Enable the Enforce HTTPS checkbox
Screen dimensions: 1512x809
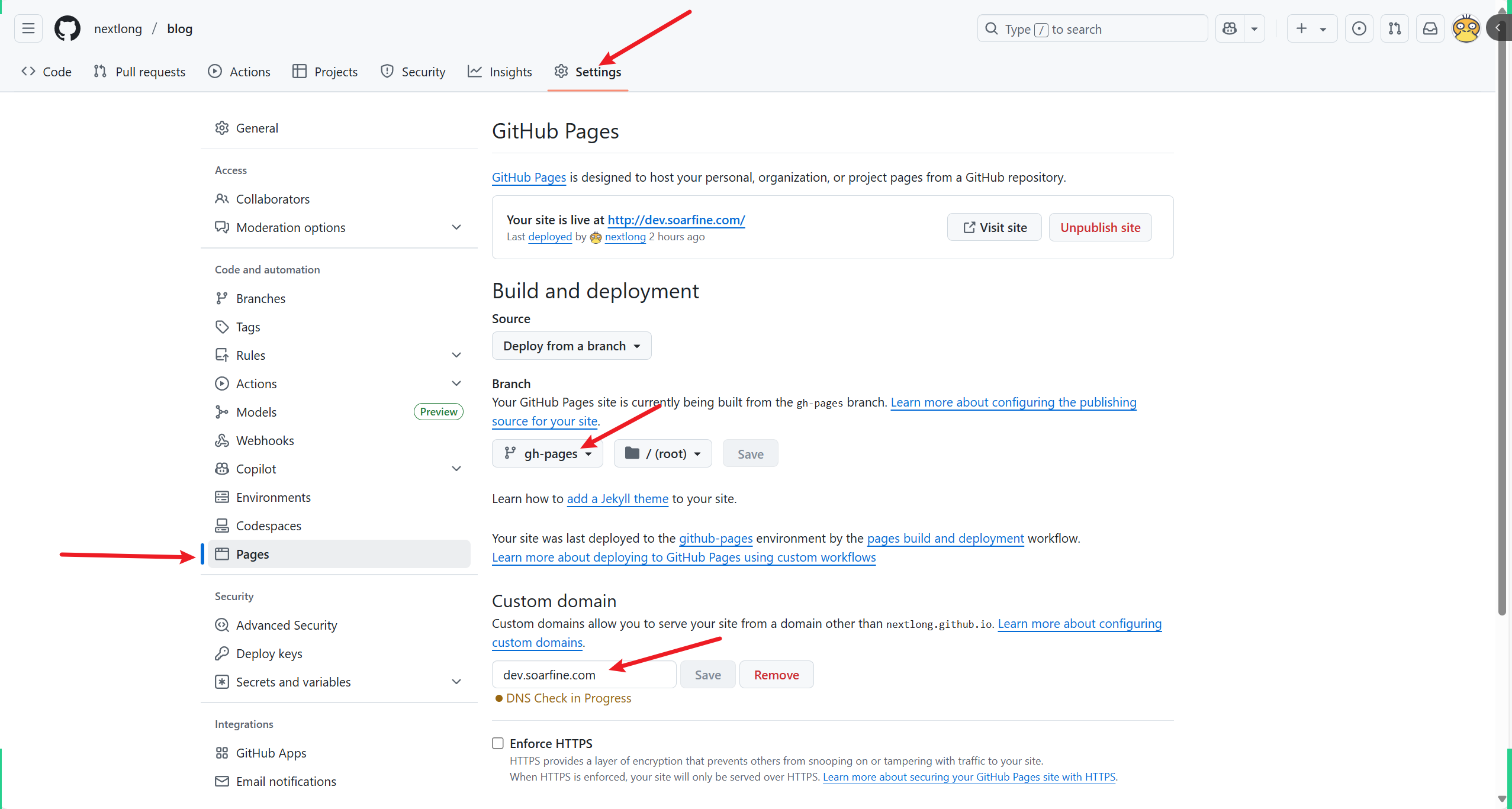click(498, 743)
